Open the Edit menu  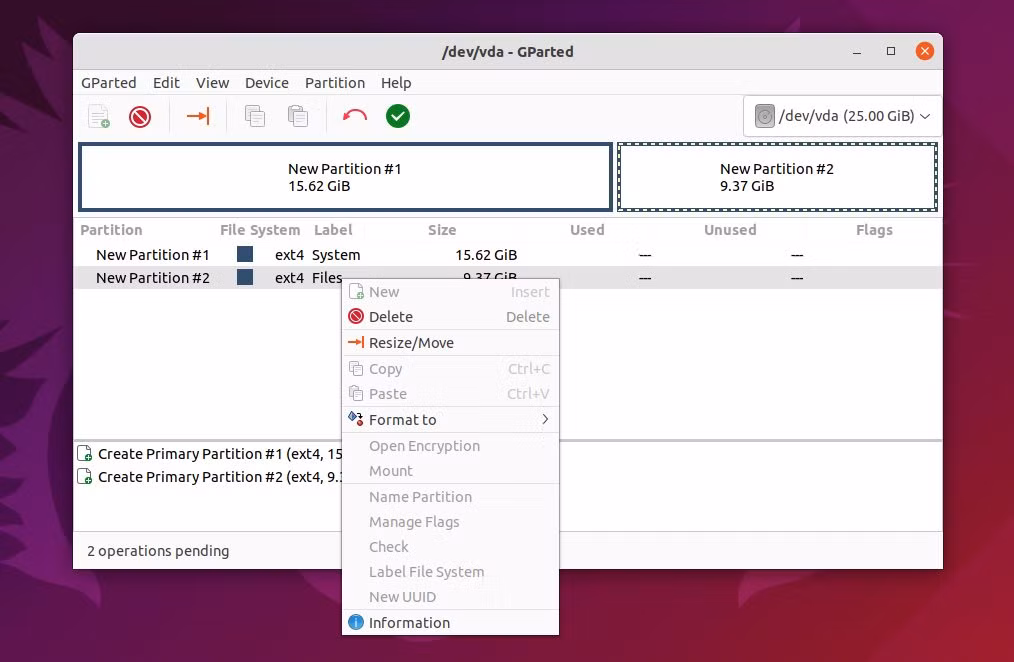point(166,83)
